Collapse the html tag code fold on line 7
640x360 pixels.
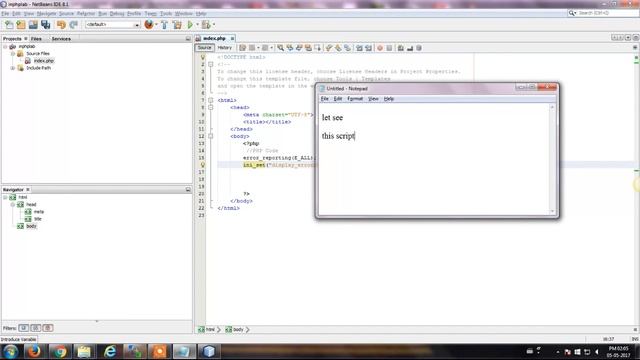211,100
